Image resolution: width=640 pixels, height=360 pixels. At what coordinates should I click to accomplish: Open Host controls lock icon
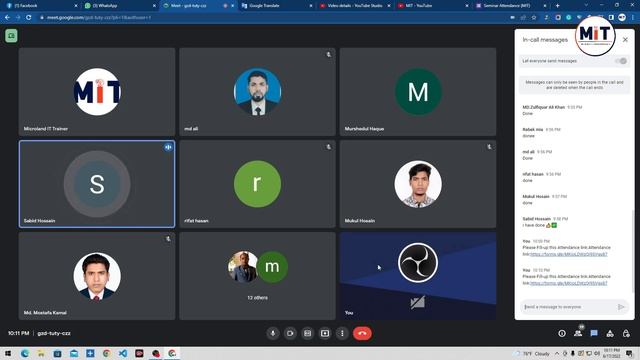point(626,333)
